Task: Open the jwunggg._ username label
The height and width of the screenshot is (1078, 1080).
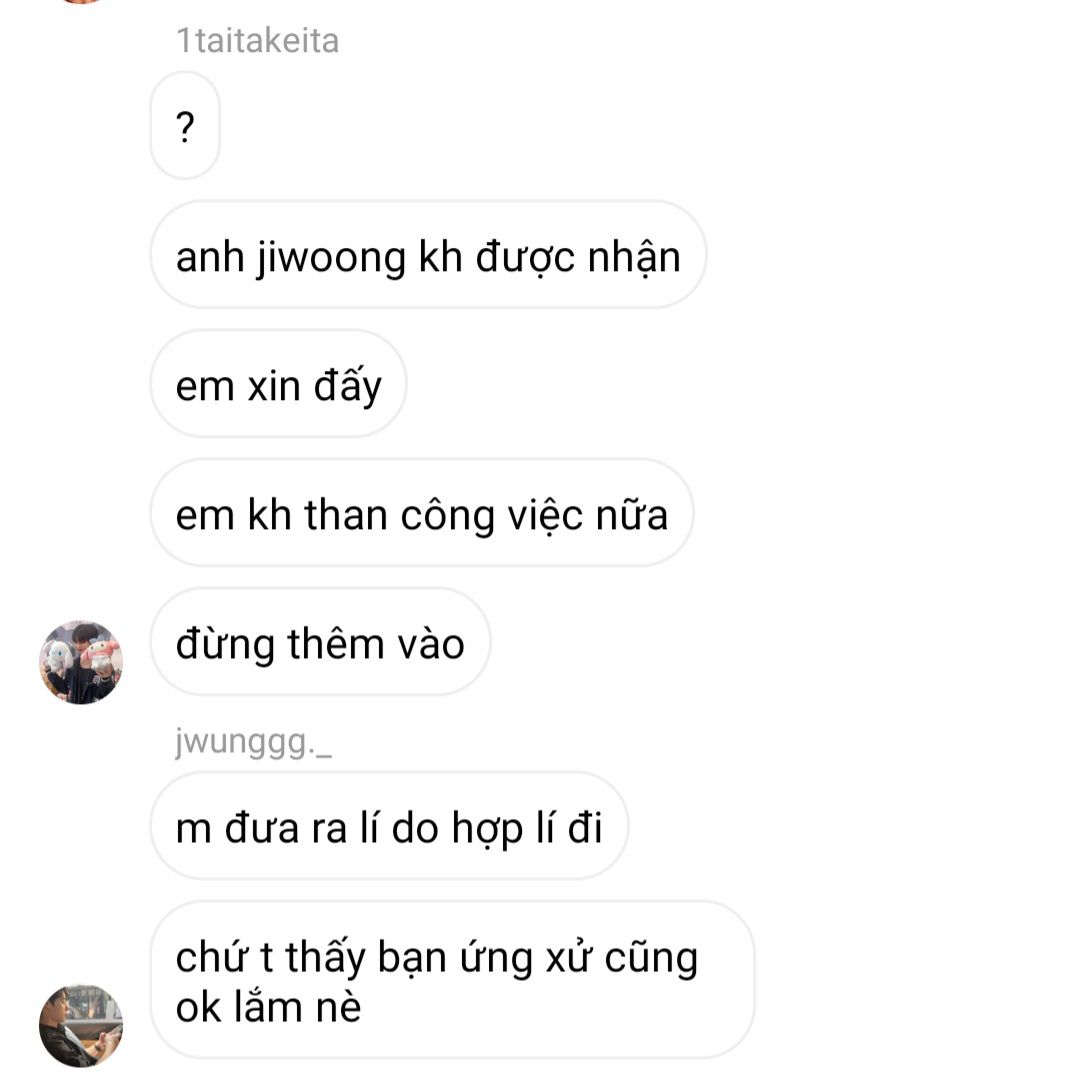Action: tap(253, 743)
